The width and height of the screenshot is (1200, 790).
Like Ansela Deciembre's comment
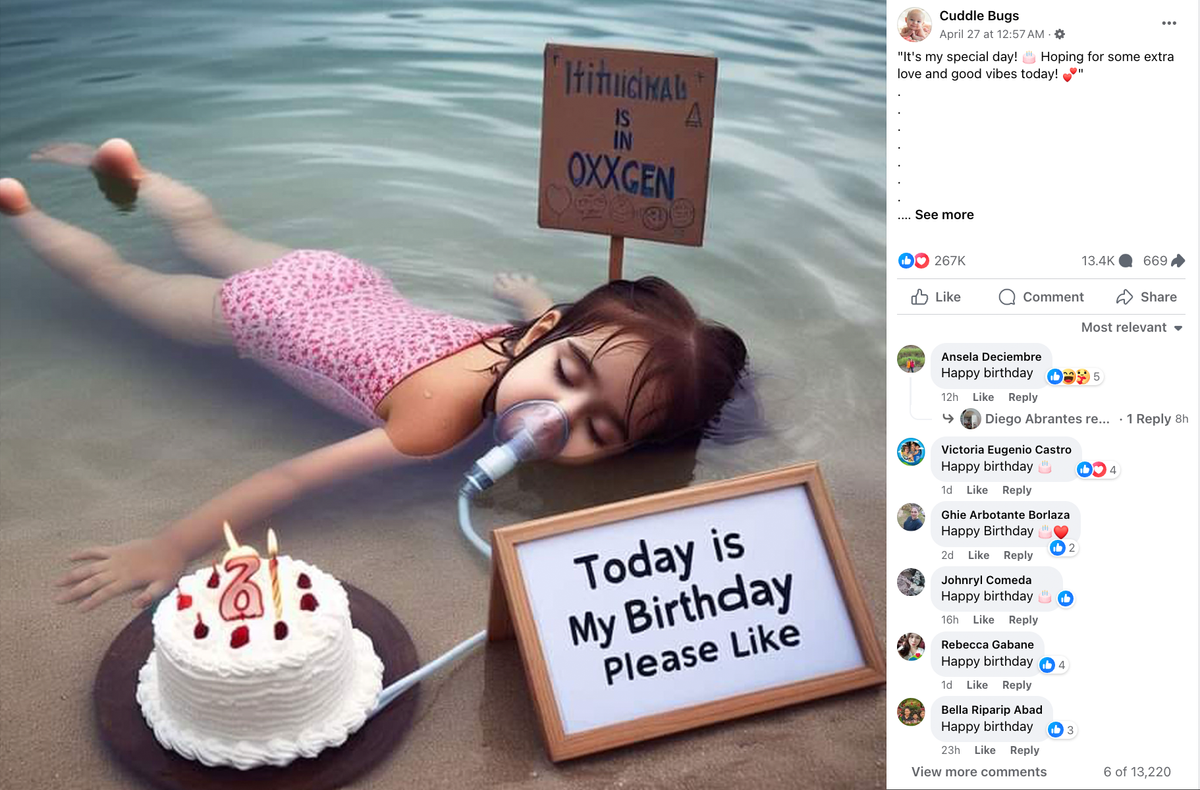(983, 397)
